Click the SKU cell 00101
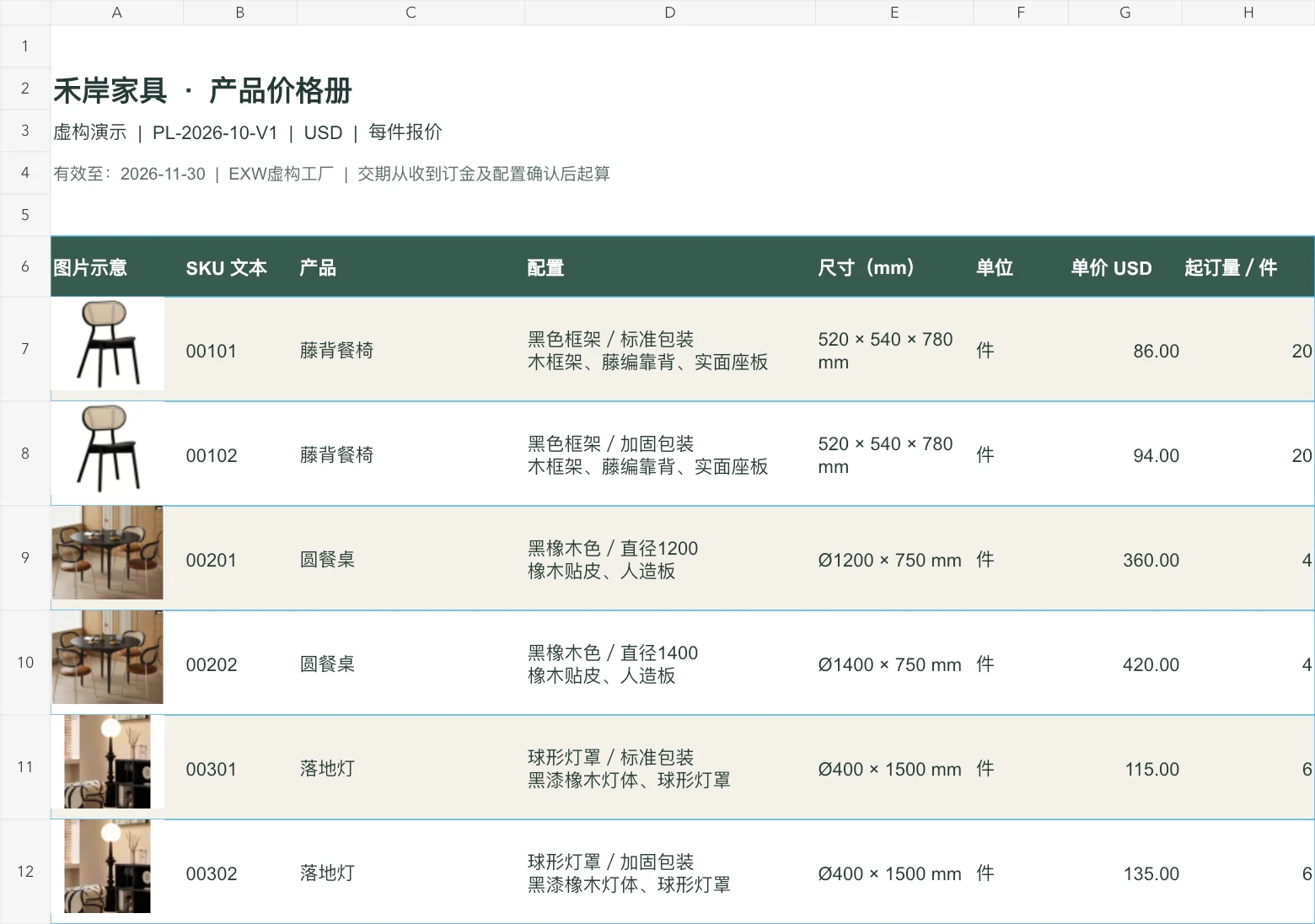1315x924 pixels. (x=240, y=350)
